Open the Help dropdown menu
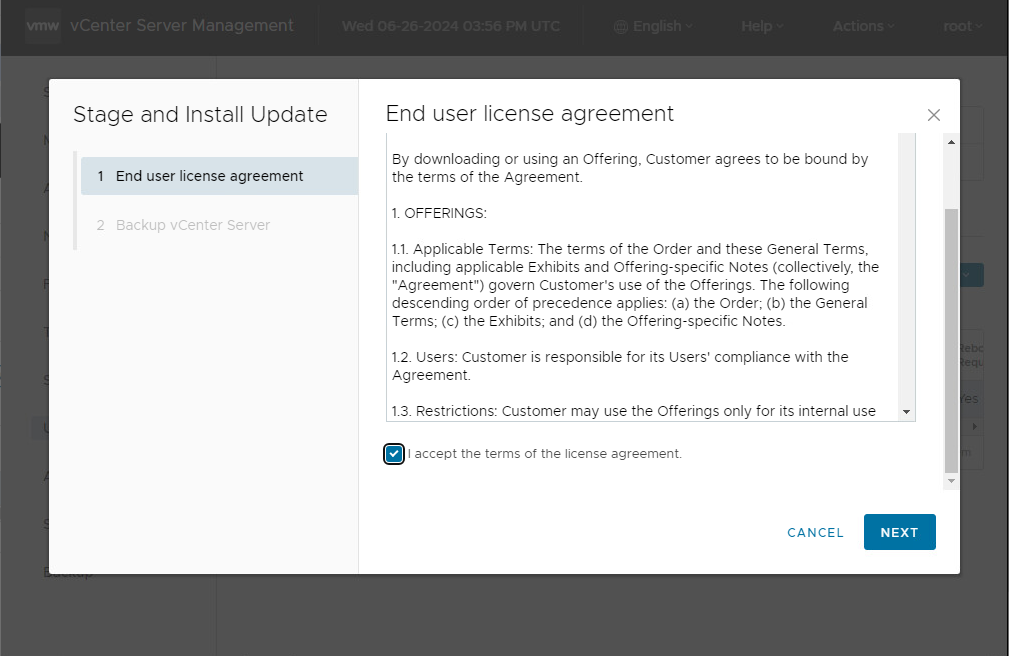This screenshot has height=656, width=1009. pos(762,26)
